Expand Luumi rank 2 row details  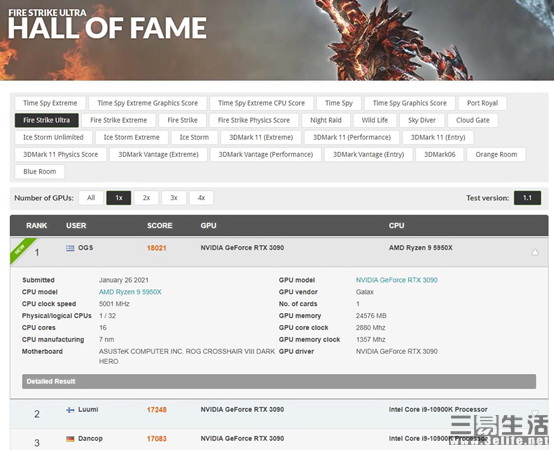tap(535, 413)
